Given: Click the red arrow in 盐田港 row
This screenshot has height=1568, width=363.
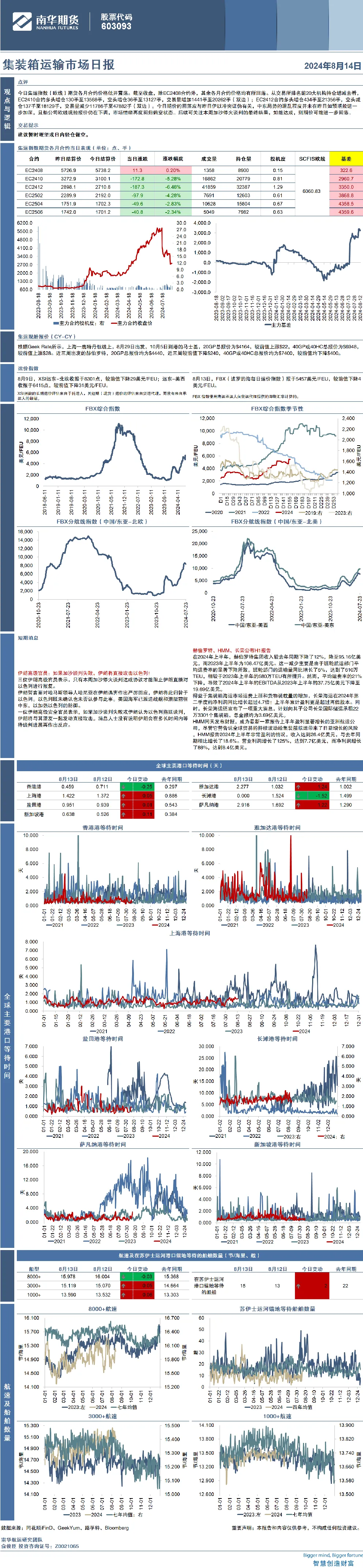Looking at the screenshot, I should tap(123, 805).
